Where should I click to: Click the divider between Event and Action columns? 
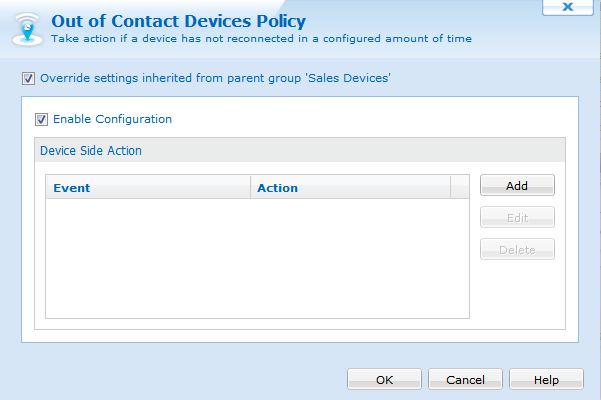point(251,187)
